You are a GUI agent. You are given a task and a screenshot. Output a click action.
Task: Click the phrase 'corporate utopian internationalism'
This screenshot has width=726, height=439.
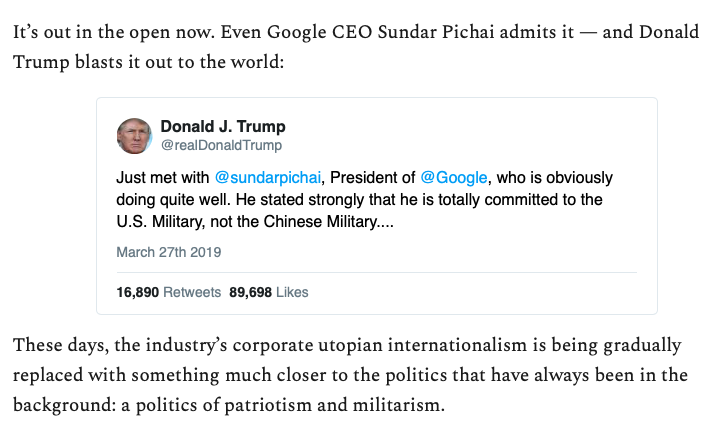tap(380, 345)
